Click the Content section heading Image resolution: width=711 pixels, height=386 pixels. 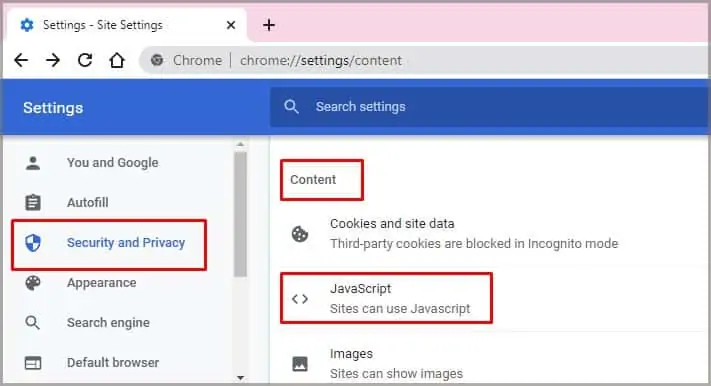pos(313,180)
